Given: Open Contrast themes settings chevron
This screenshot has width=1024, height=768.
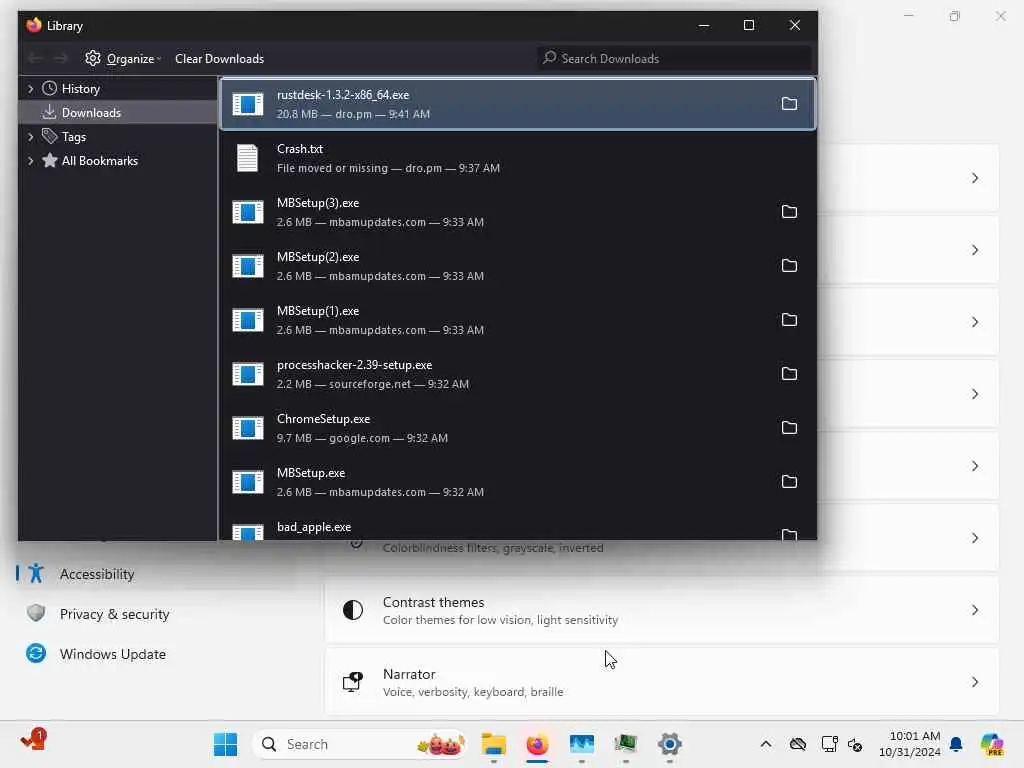Looking at the screenshot, I should [x=974, y=610].
